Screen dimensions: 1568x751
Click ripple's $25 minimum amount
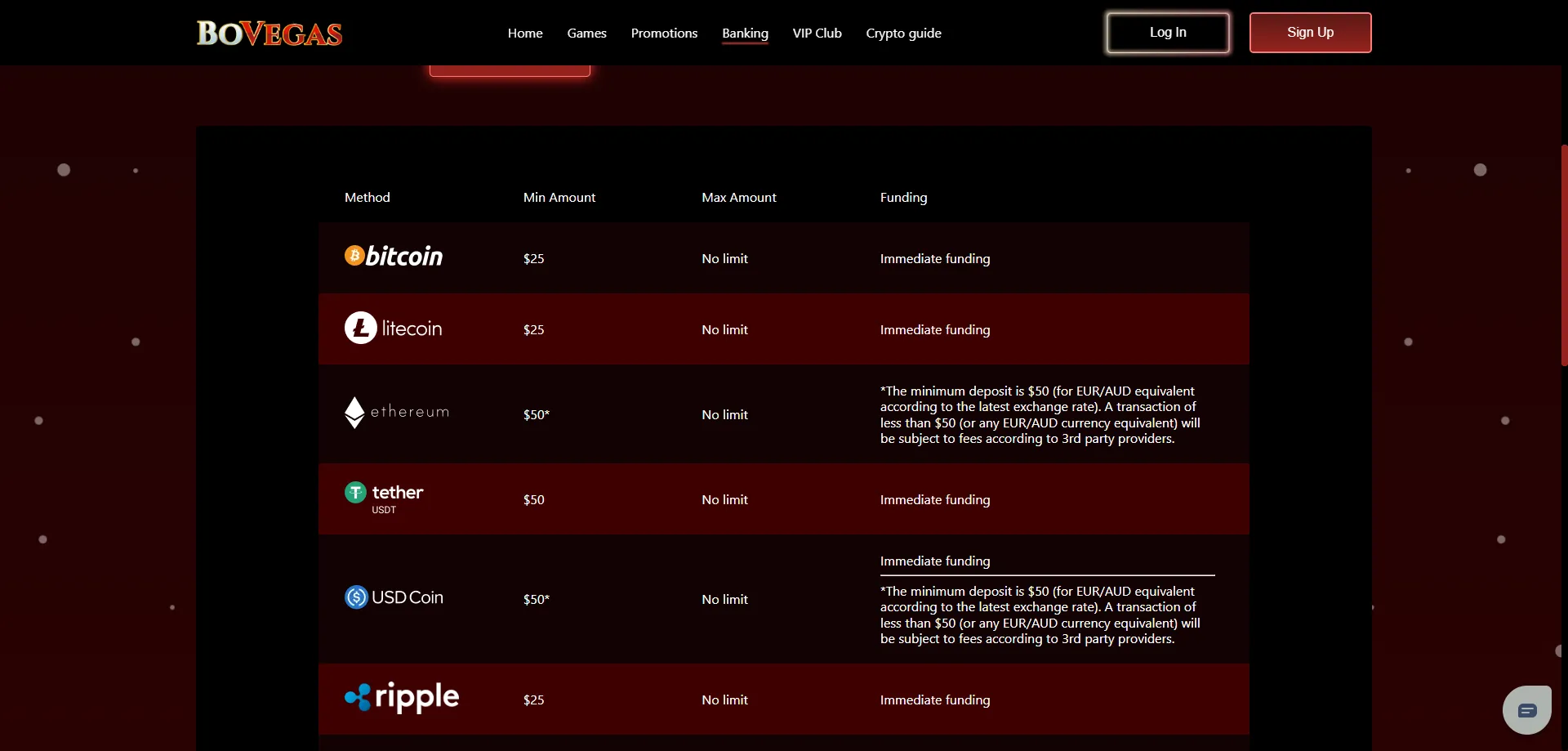(534, 700)
